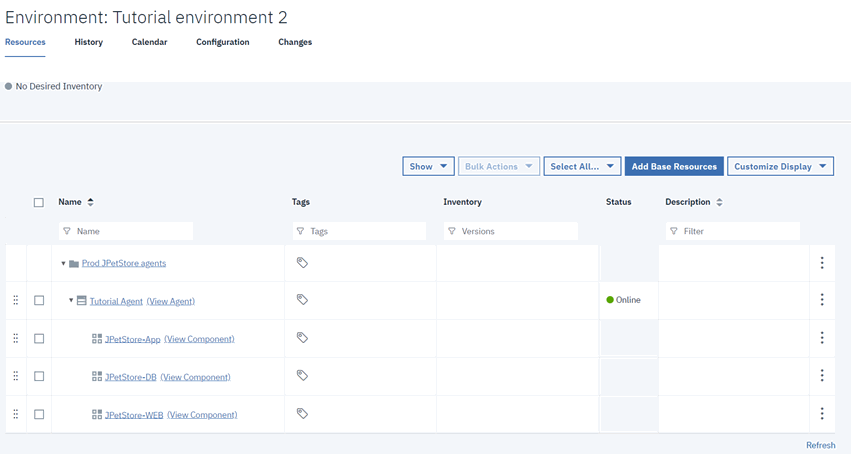Click the component icon beside JPetStore-DB
The width and height of the screenshot is (851, 454).
coord(97,376)
